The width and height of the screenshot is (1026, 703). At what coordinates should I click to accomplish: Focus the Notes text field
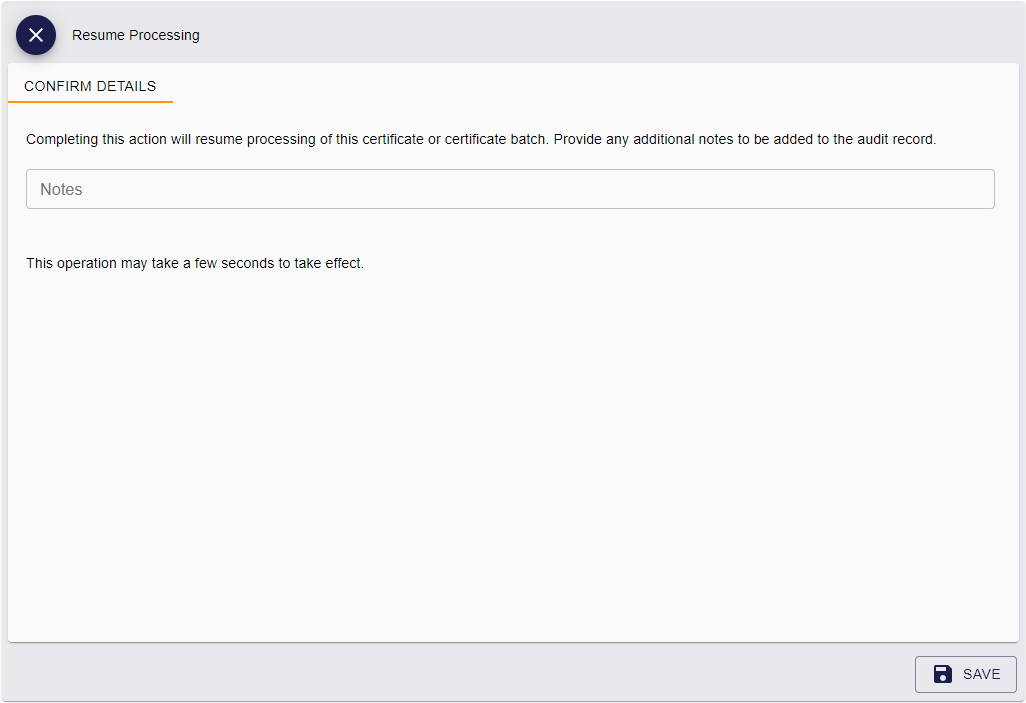tap(510, 189)
